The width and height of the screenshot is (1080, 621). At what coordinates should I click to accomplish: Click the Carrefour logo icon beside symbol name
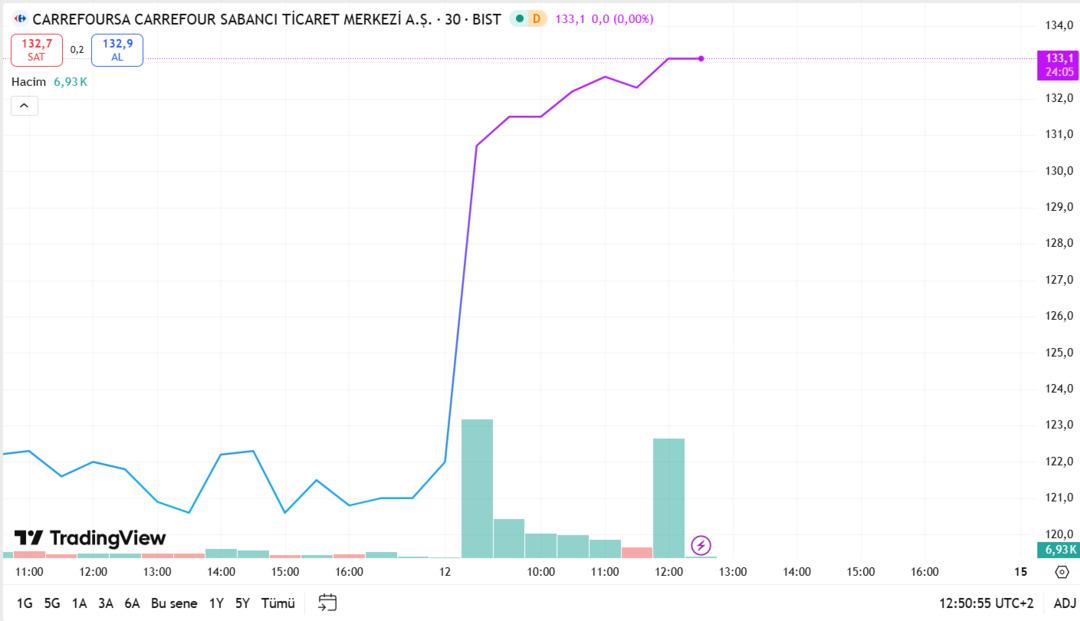20,19
